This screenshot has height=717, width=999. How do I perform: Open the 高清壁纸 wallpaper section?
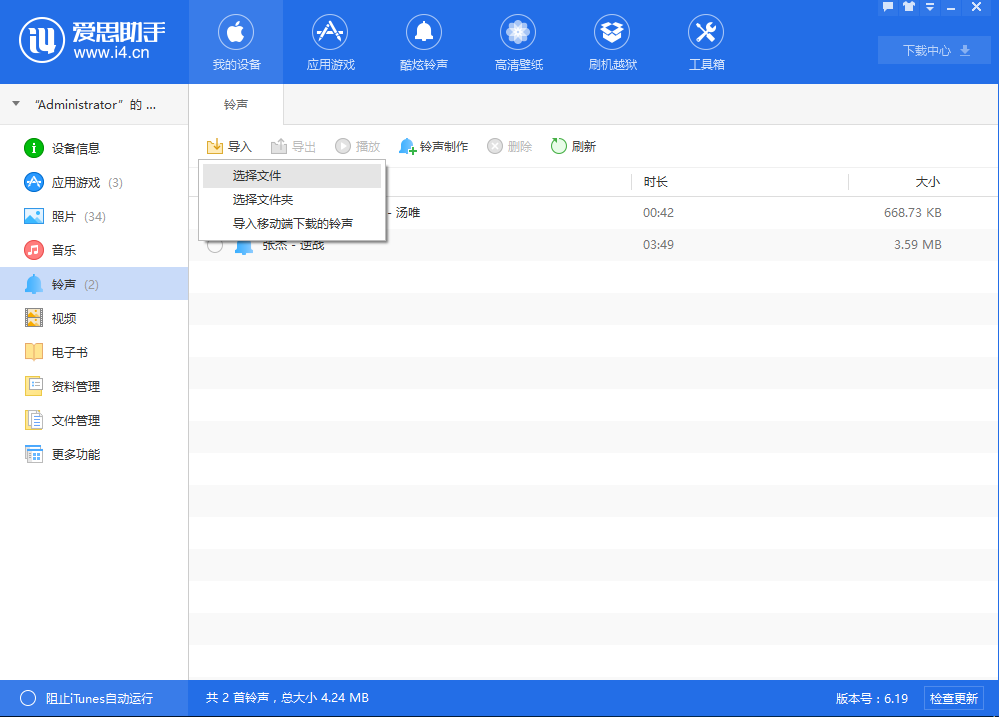pos(518,33)
